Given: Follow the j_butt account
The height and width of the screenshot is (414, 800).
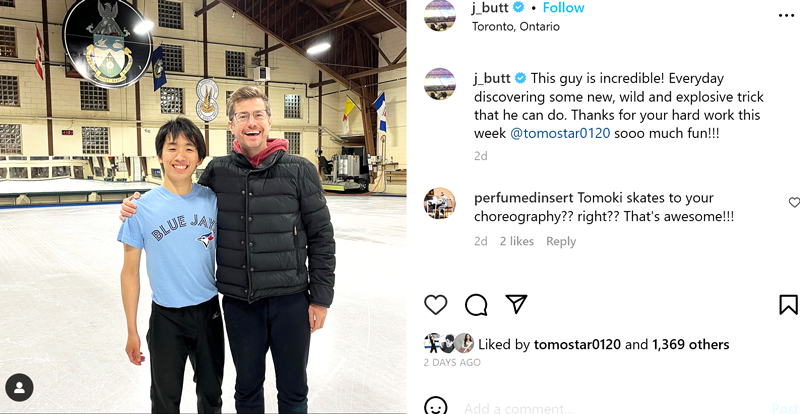Looking at the screenshot, I should point(563,8).
